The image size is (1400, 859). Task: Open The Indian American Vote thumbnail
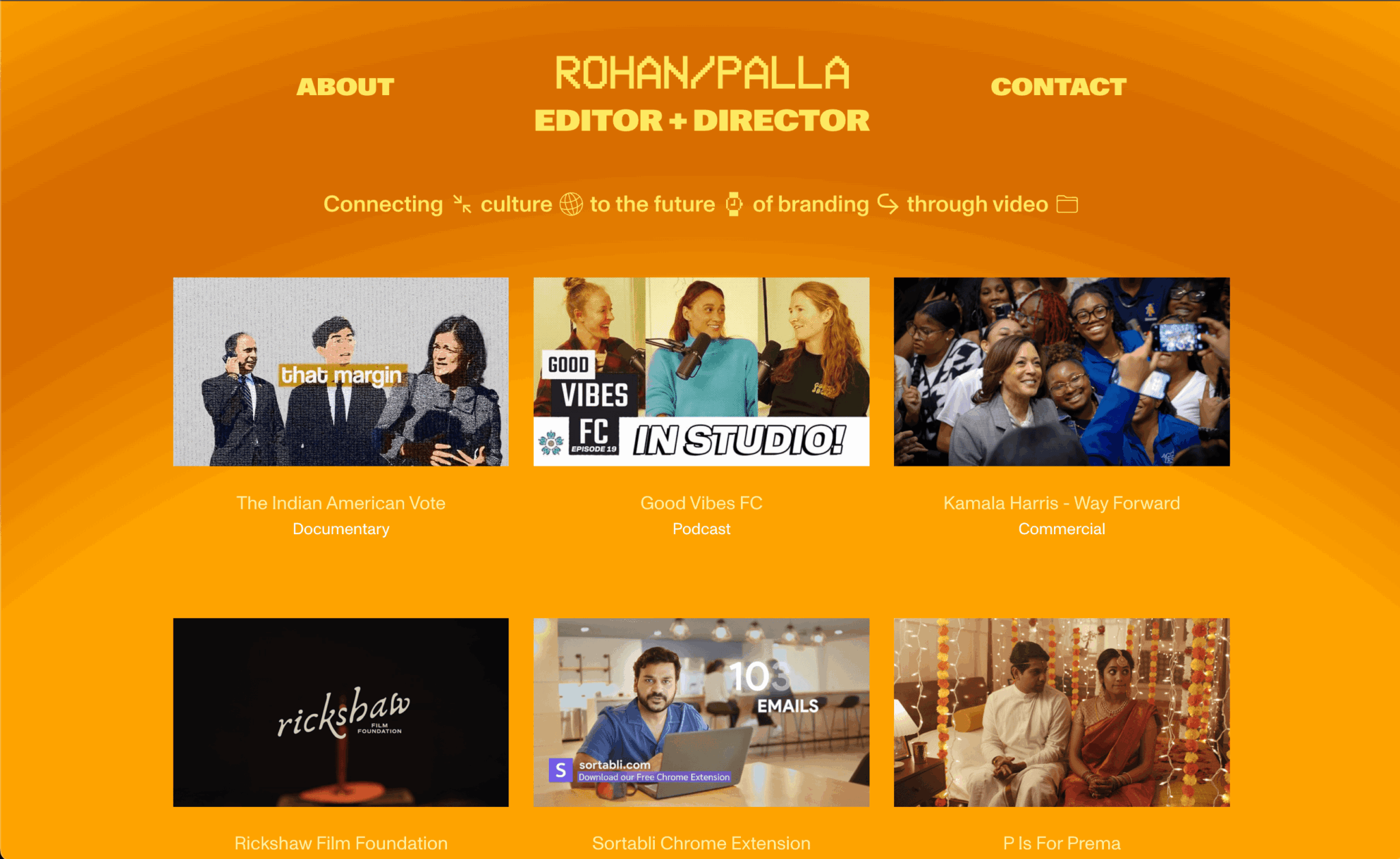[340, 371]
